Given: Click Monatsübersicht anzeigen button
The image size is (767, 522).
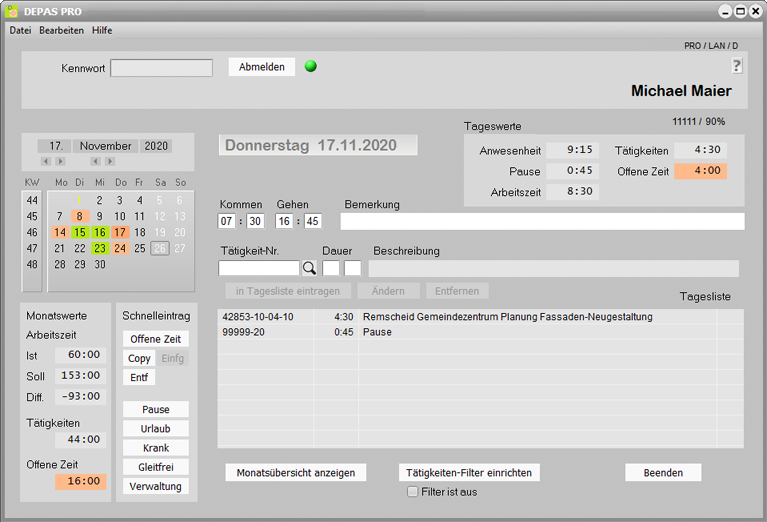Looking at the screenshot, I should click(295, 472).
